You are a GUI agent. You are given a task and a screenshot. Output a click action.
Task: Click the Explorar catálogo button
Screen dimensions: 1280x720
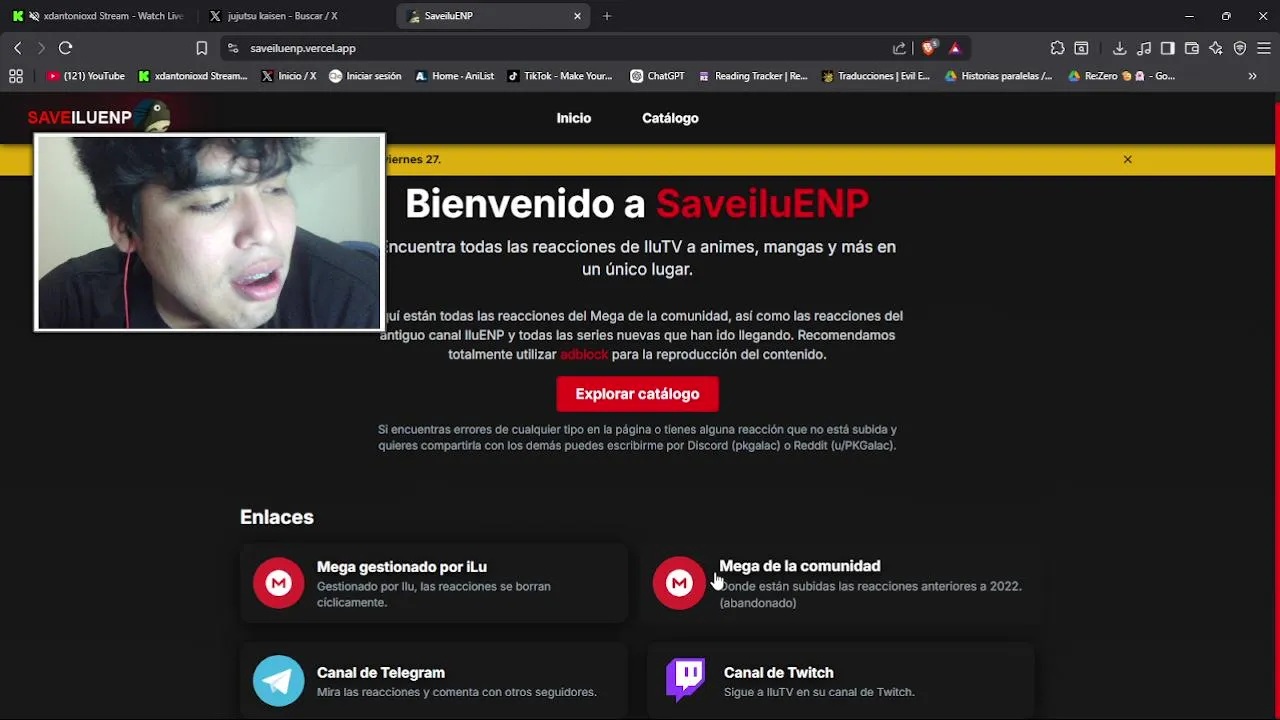637,394
